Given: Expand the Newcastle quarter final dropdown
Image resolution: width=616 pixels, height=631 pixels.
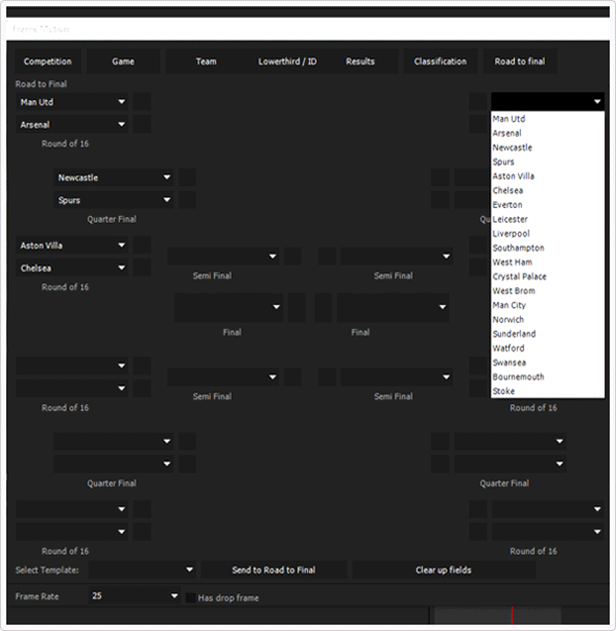Looking at the screenshot, I should point(113,177).
